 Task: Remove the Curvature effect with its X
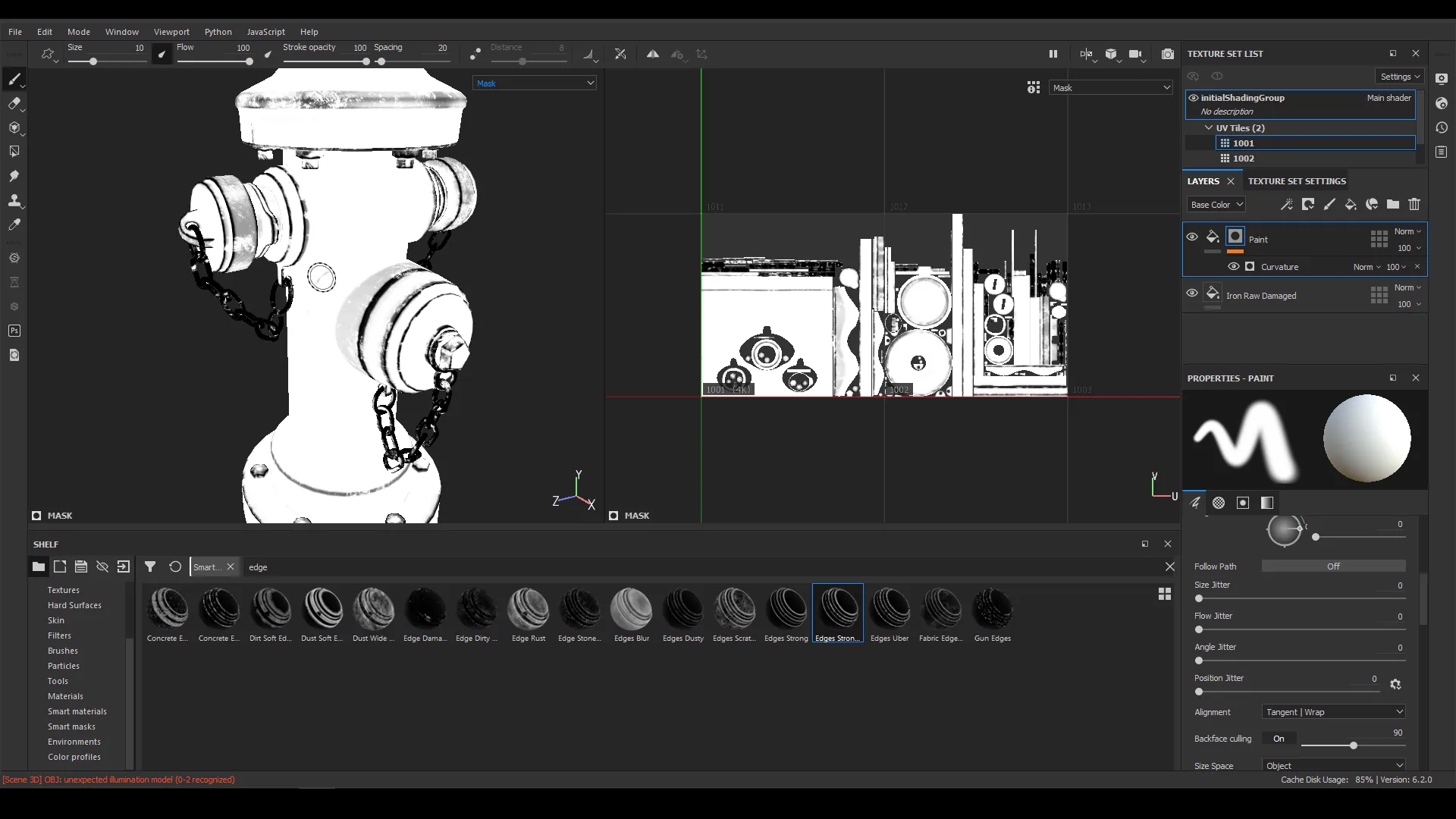(x=1417, y=266)
